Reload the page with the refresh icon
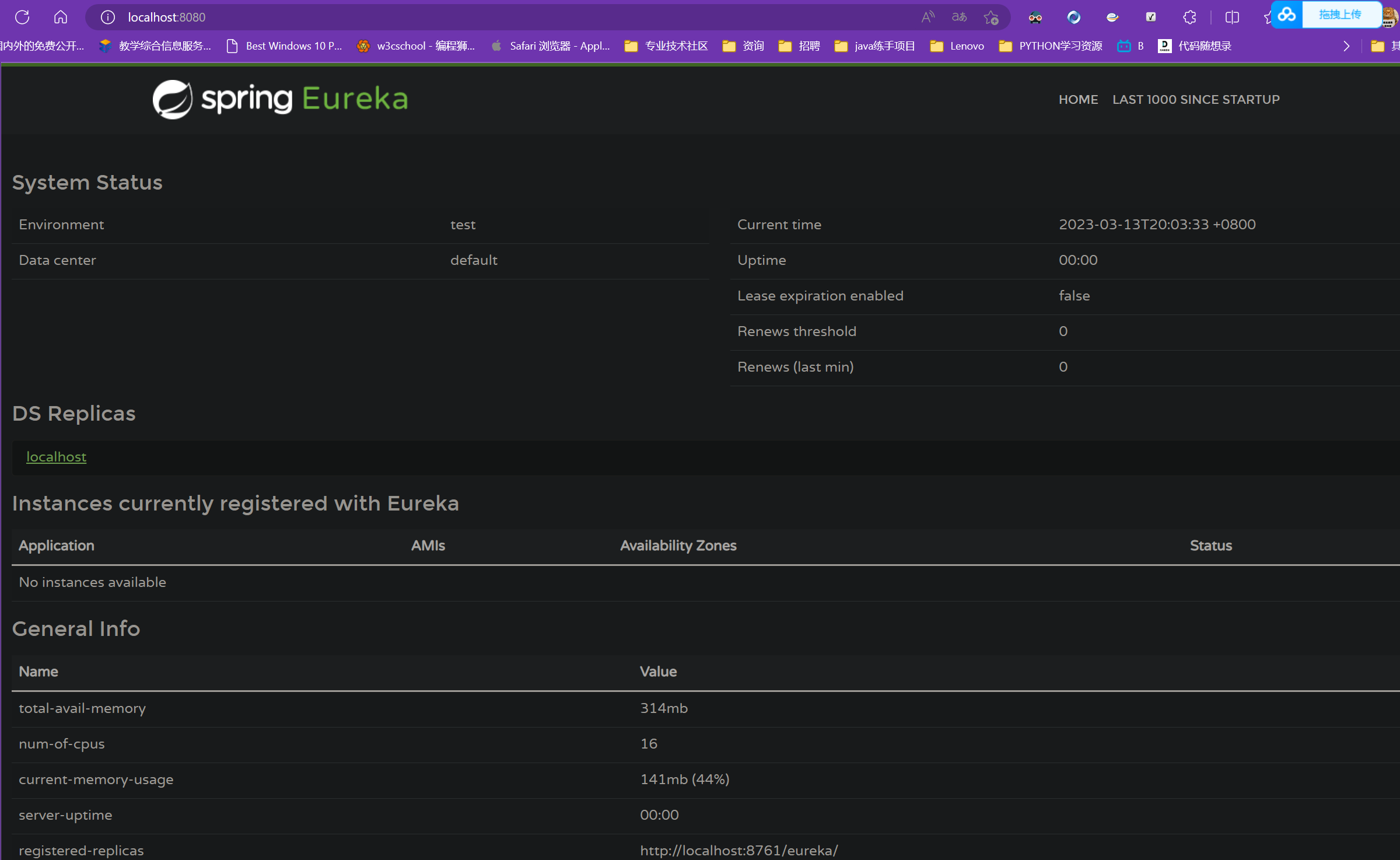The height and width of the screenshot is (860, 1400). point(22,17)
